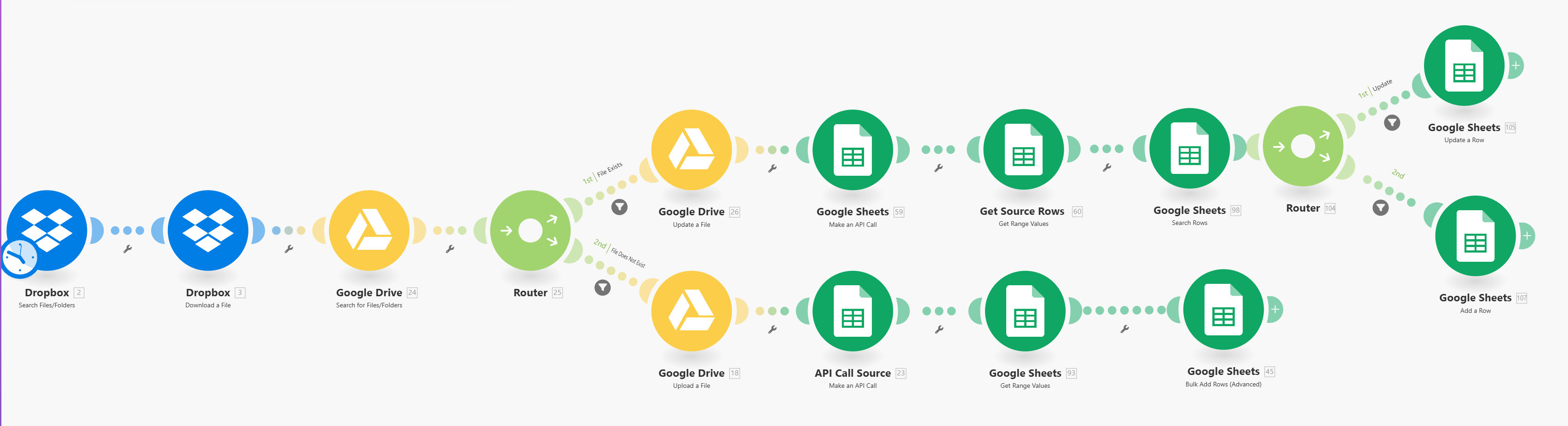This screenshot has width=1568, height=426.
Task: Open Google Sheets module 93 Get Range Values
Action: 1025,311
